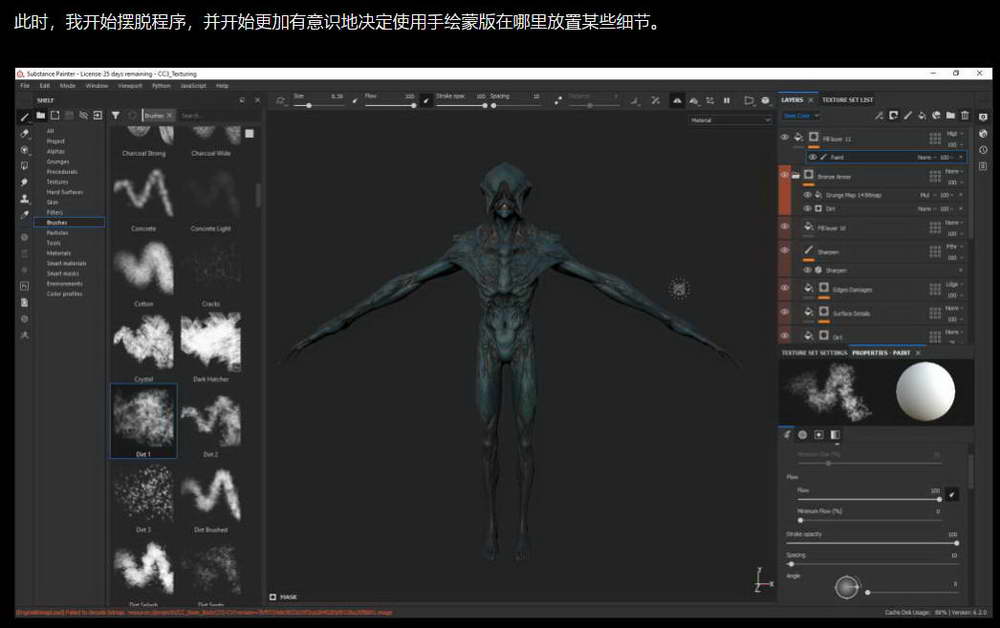
Task: Select the Paint brush tool in left toolbar
Action: [x=24, y=117]
